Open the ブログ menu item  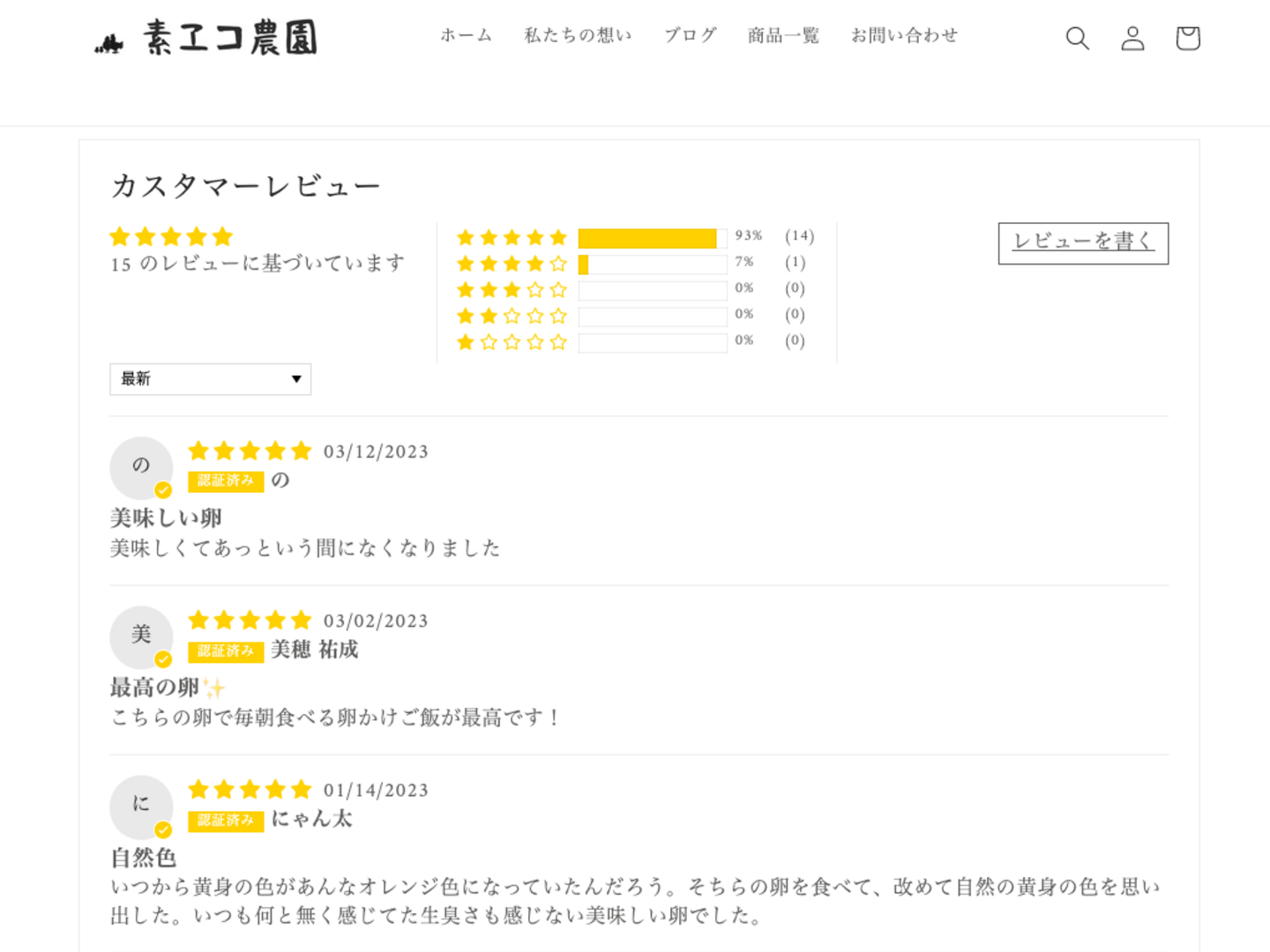[x=690, y=36]
